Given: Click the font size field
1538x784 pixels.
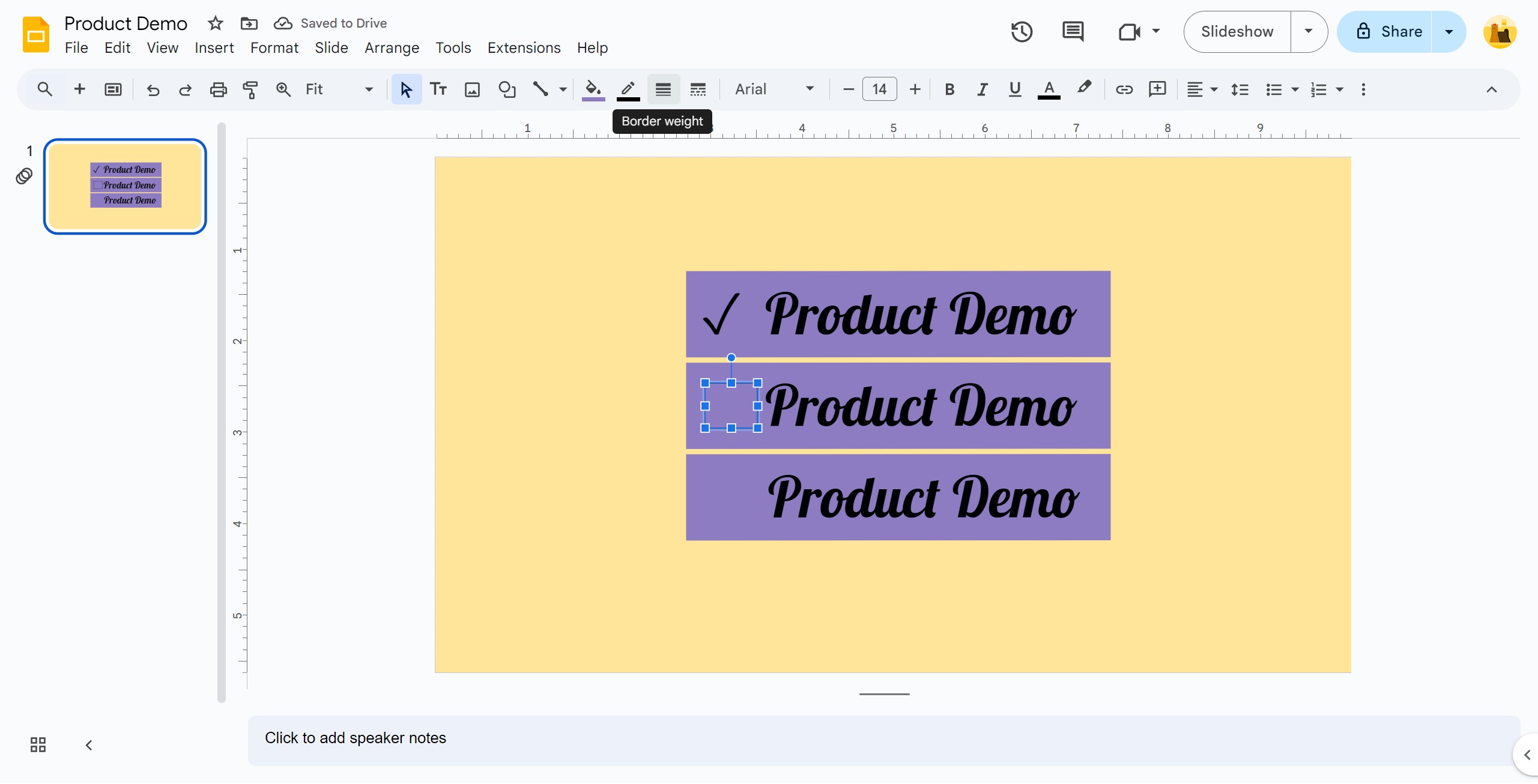Looking at the screenshot, I should (879, 89).
